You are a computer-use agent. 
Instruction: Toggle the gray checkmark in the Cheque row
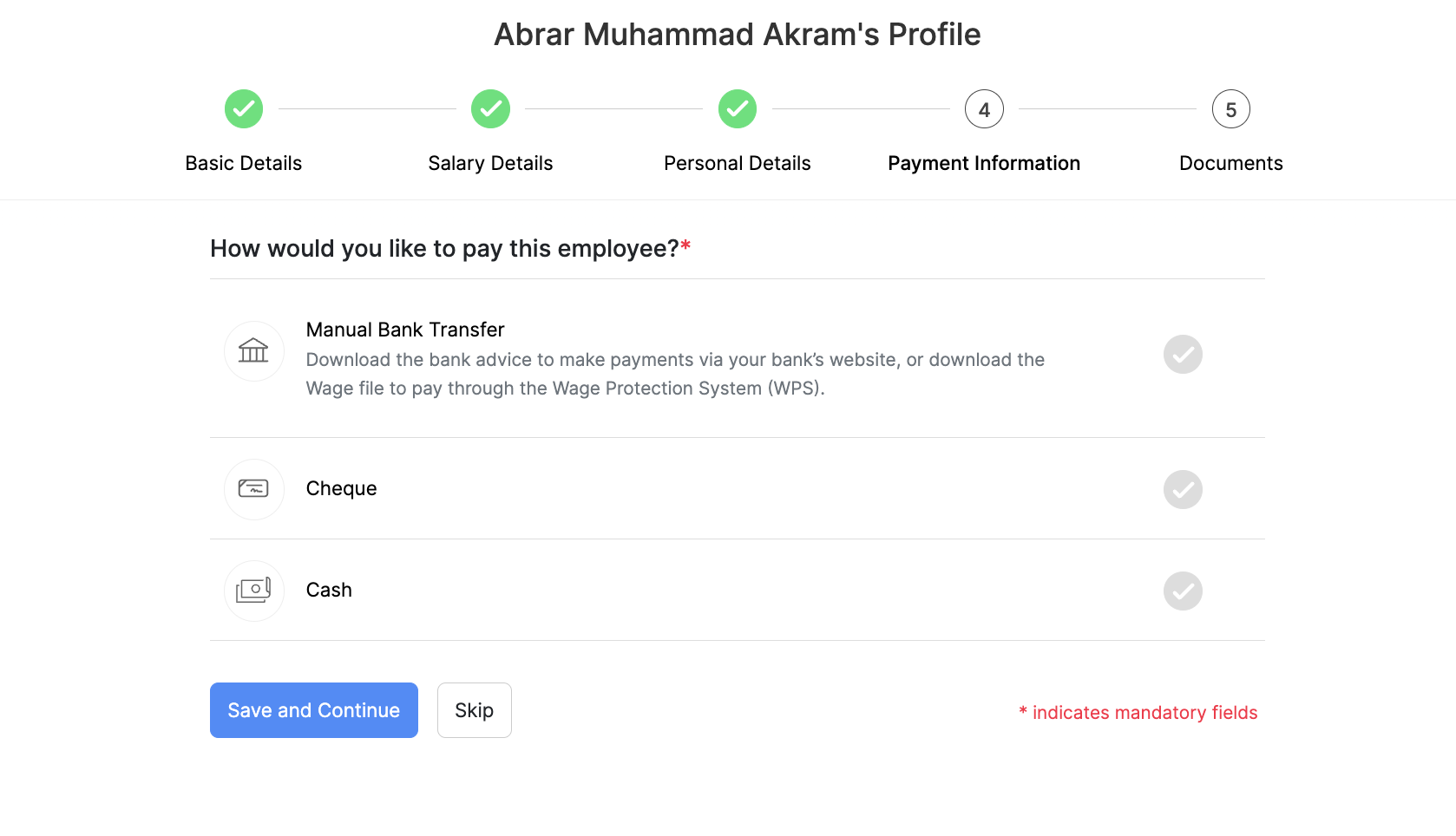coord(1183,489)
